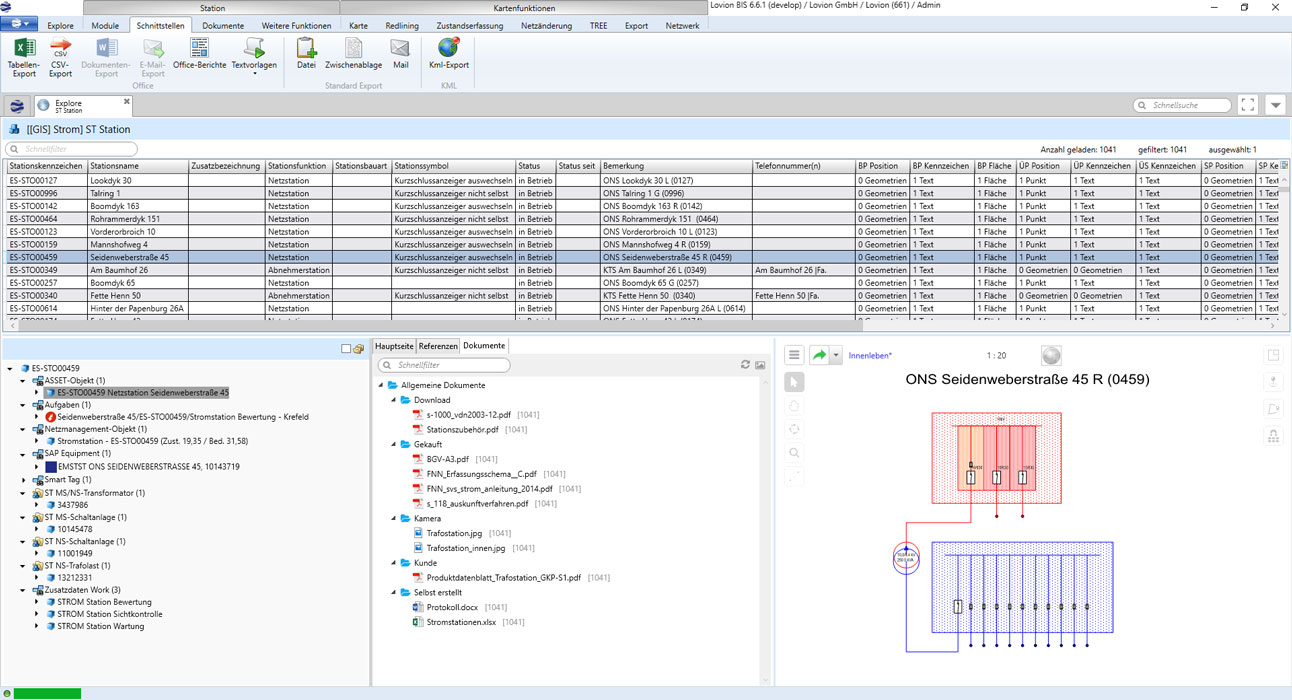Click Schnellsuche search field
1292x700 pixels.
pos(1181,105)
